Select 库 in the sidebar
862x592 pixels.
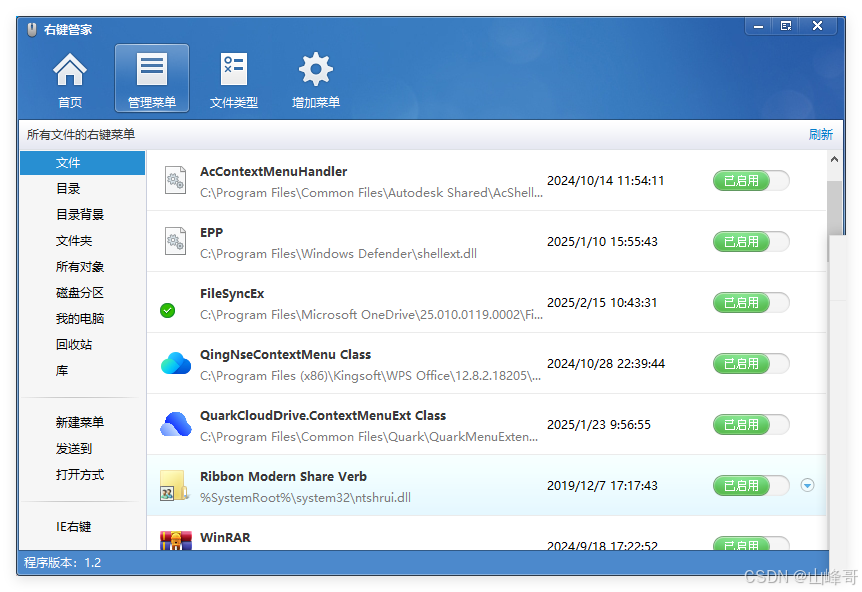pos(62,370)
